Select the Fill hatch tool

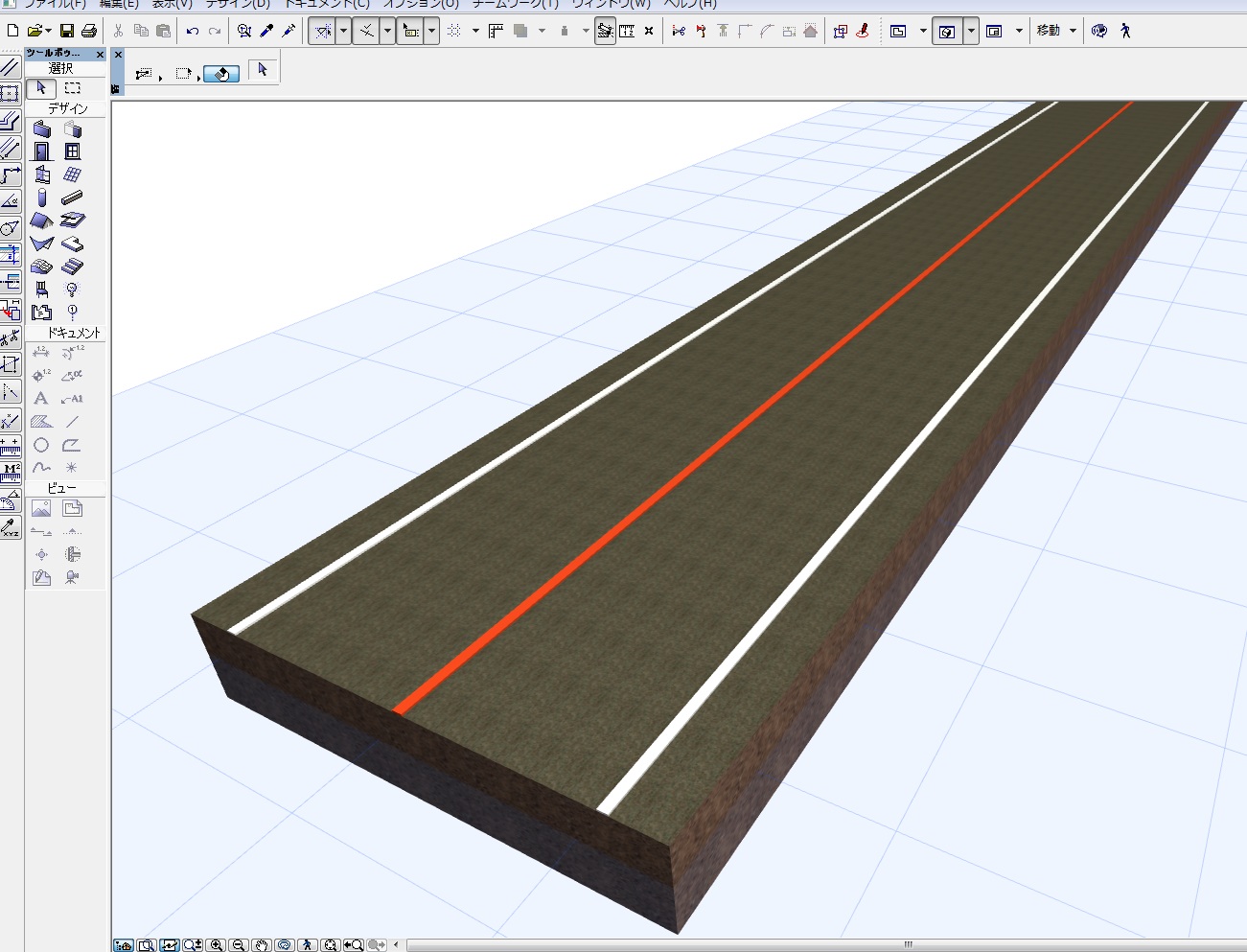(41, 422)
